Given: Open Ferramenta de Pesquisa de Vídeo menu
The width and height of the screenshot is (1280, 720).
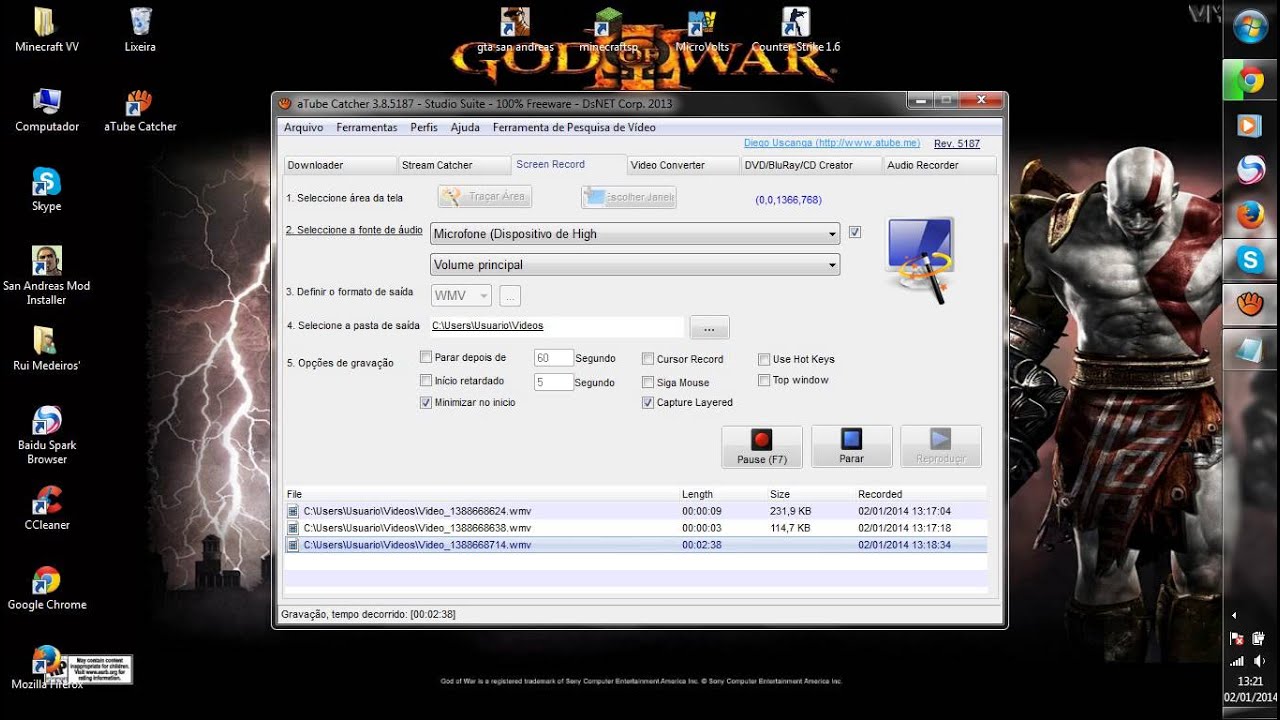Looking at the screenshot, I should coord(574,127).
